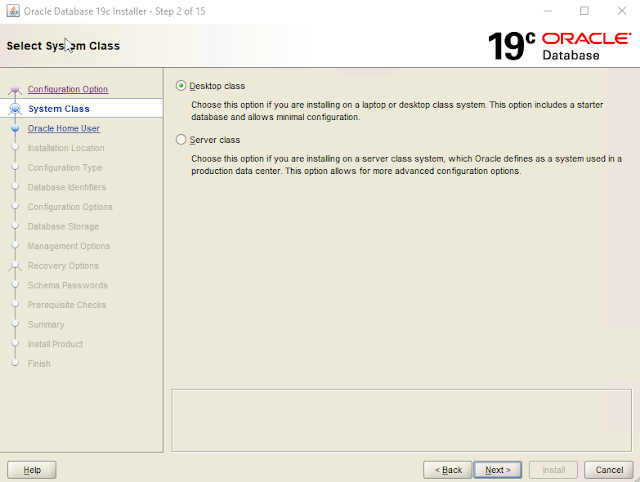640x482 pixels.
Task: Click the Finish step text
Action: click(x=39, y=364)
